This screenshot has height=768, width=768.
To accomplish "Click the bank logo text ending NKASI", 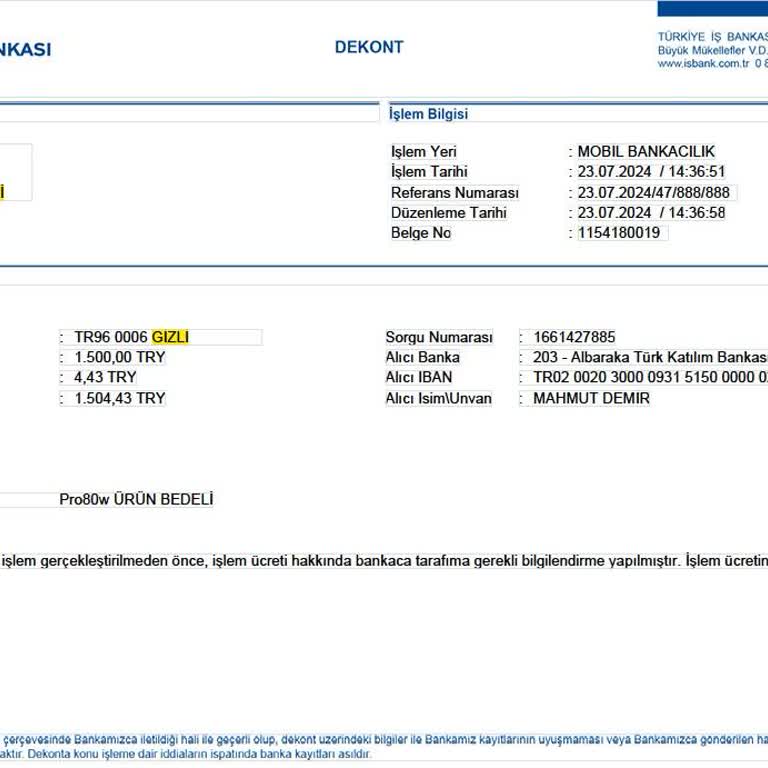I will pyautogui.click(x=25, y=49).
